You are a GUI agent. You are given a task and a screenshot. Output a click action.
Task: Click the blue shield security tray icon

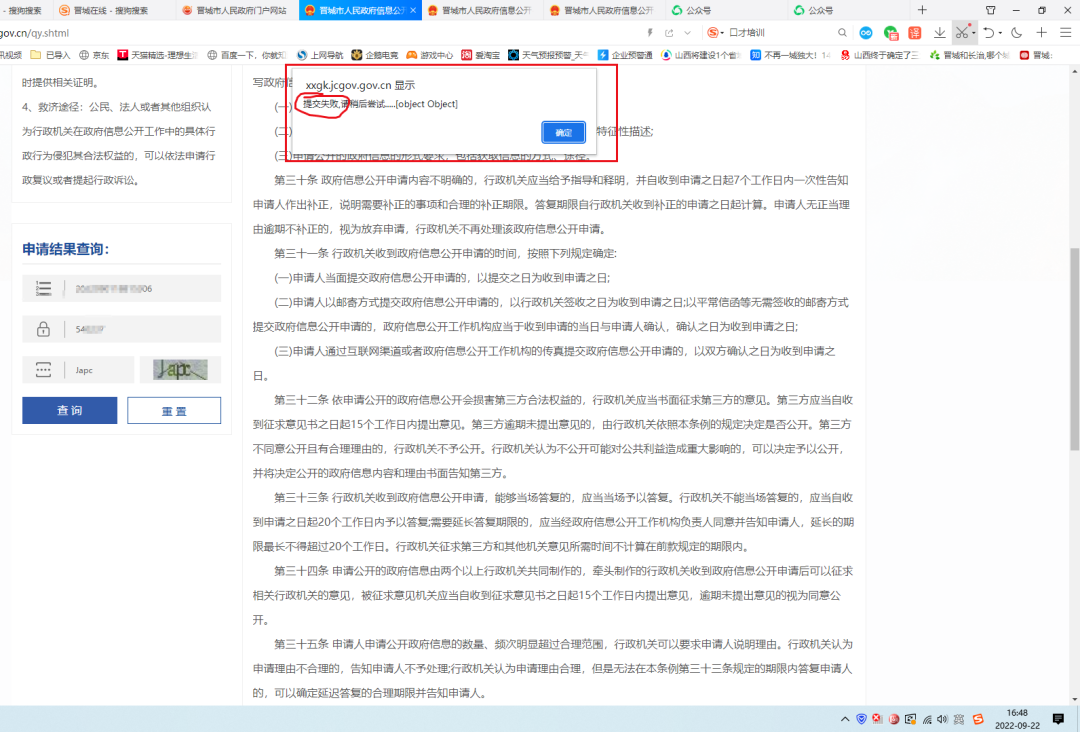coord(861,719)
